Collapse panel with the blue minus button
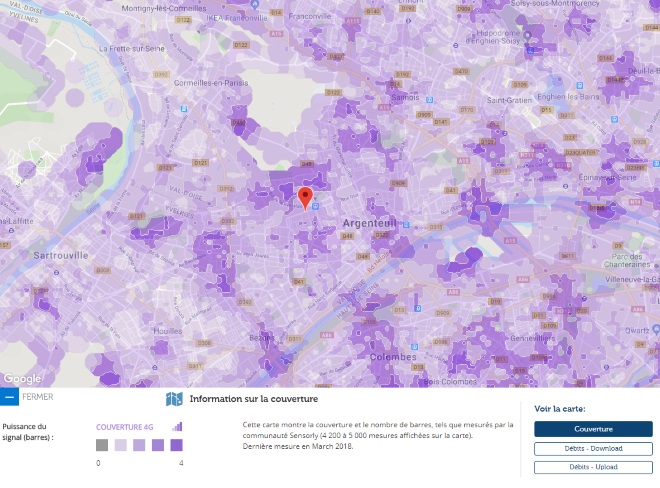Viewport: 660px width, 488px height. [9, 397]
